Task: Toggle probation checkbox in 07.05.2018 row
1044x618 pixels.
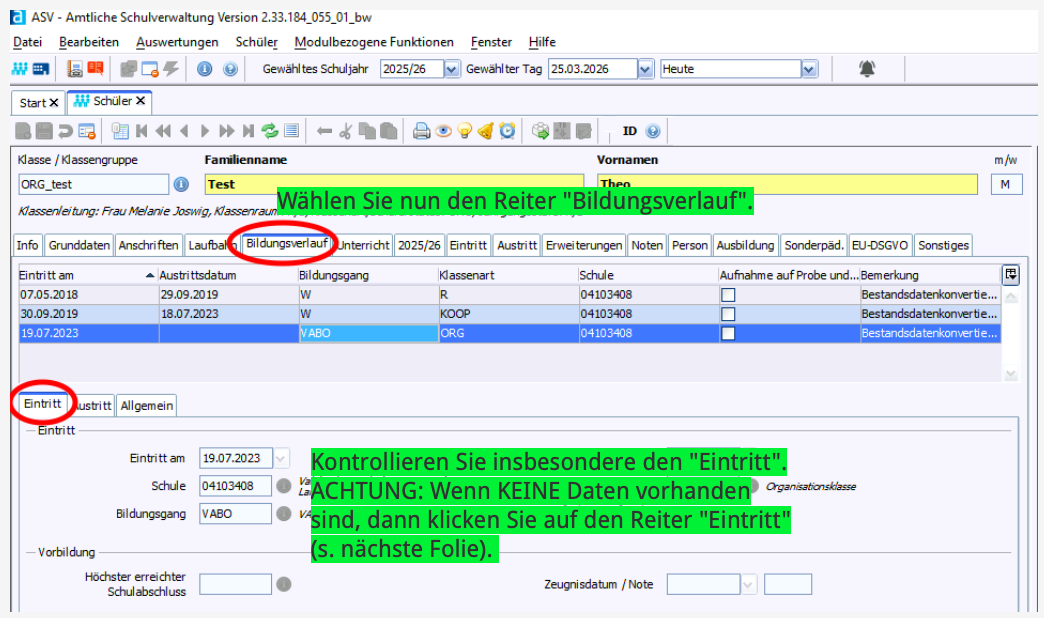Action: pos(728,295)
